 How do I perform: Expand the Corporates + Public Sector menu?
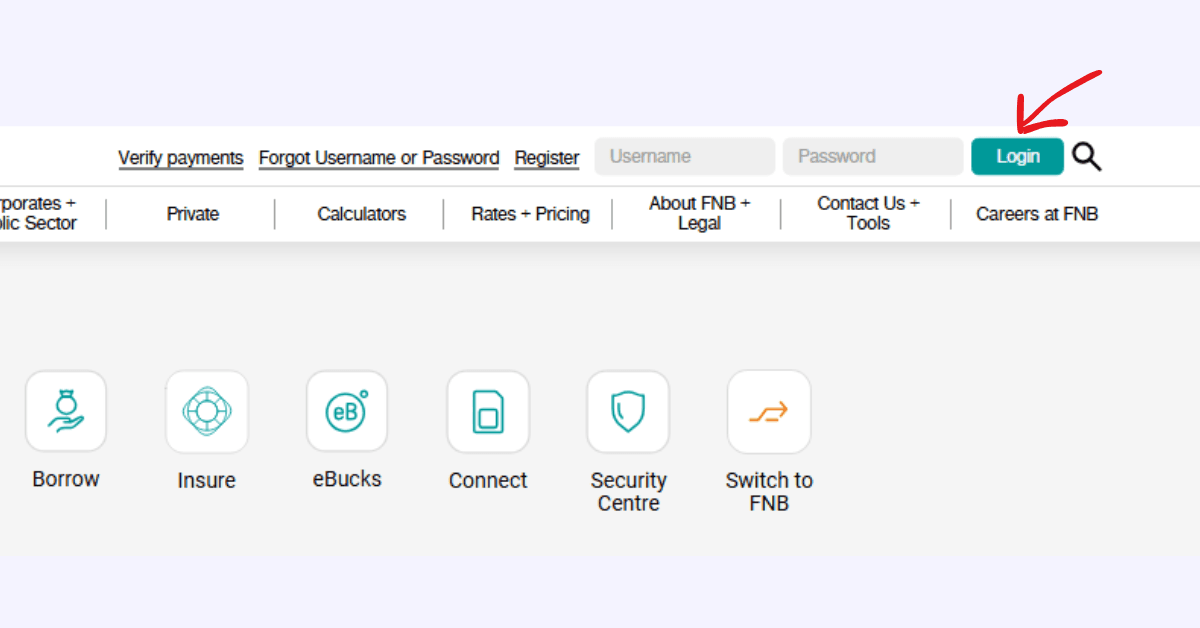(40, 213)
